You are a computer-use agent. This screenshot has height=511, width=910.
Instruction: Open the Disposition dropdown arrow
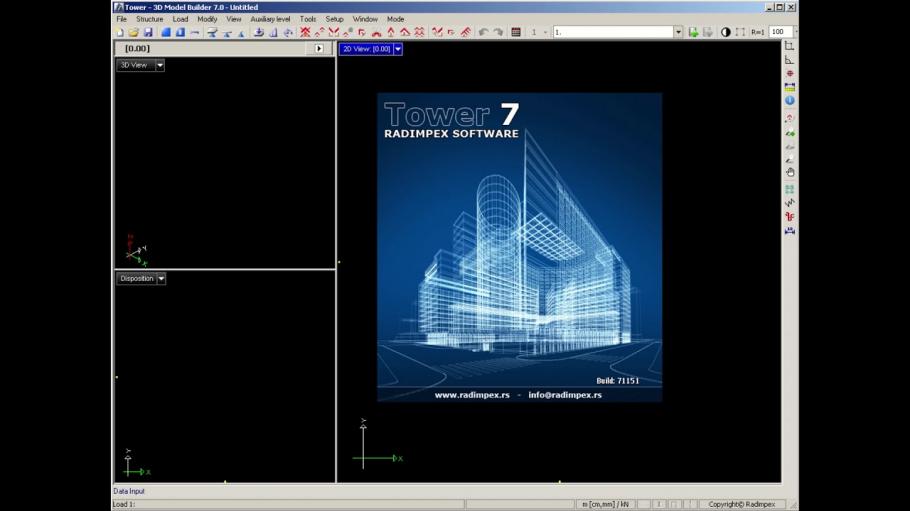point(161,279)
